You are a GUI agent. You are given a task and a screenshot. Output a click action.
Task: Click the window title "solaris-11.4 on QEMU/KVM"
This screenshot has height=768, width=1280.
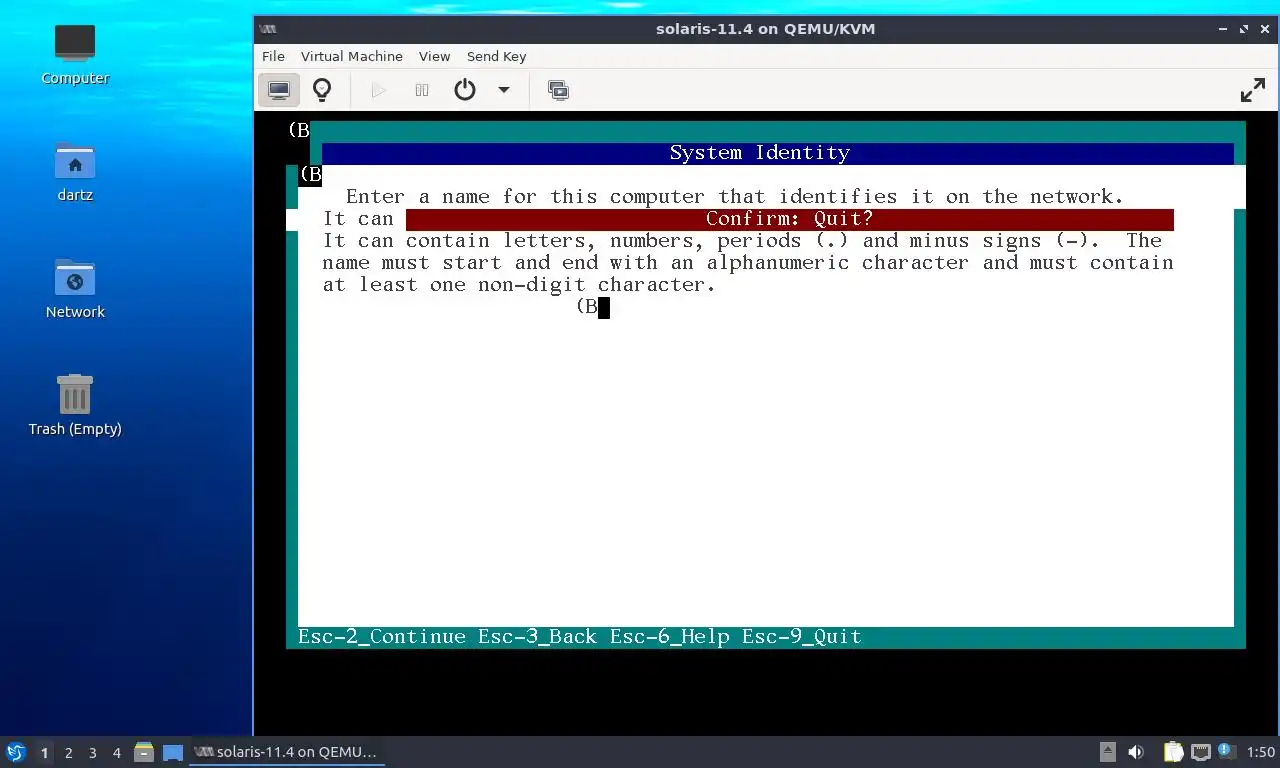(765, 29)
